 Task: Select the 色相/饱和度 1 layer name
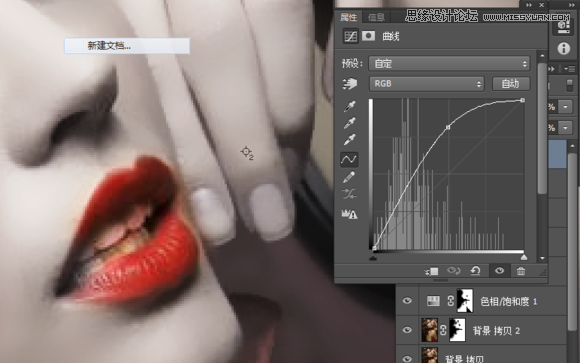click(509, 302)
